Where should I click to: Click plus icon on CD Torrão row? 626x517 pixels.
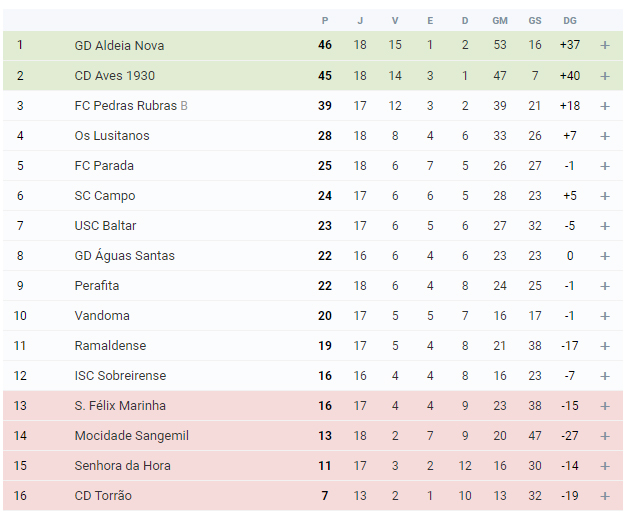point(604,496)
